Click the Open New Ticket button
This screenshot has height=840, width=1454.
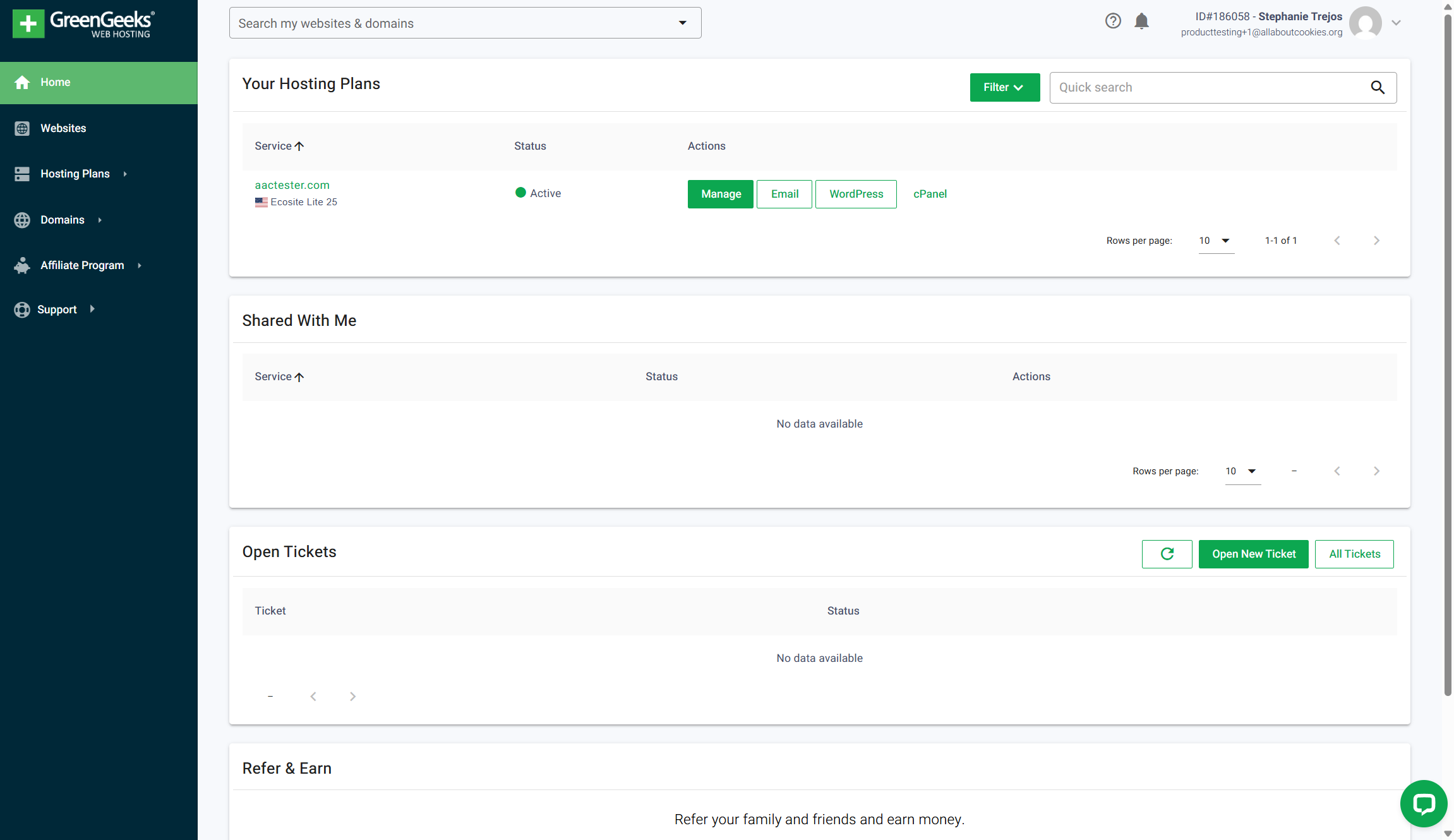click(1253, 554)
